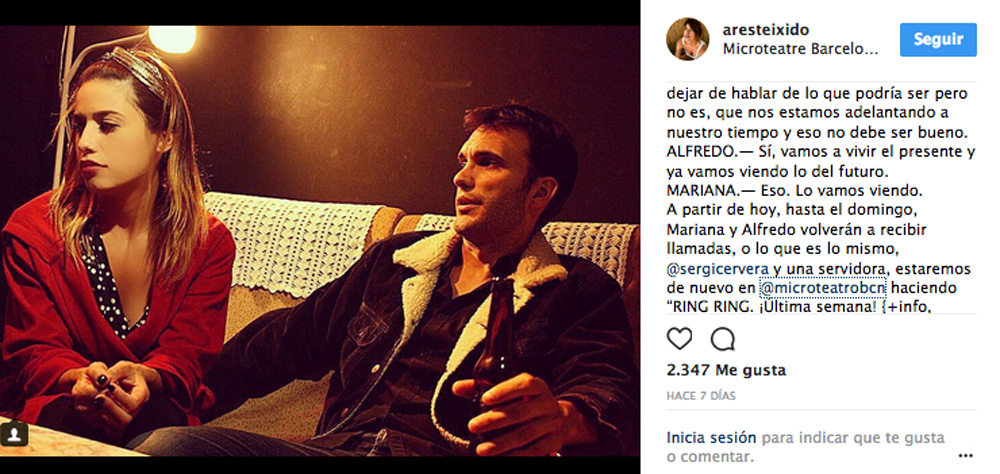Image resolution: width=1000 pixels, height=474 pixels.
Task: Open the Microteatre Barcelona location link
Action: click(x=800, y=49)
